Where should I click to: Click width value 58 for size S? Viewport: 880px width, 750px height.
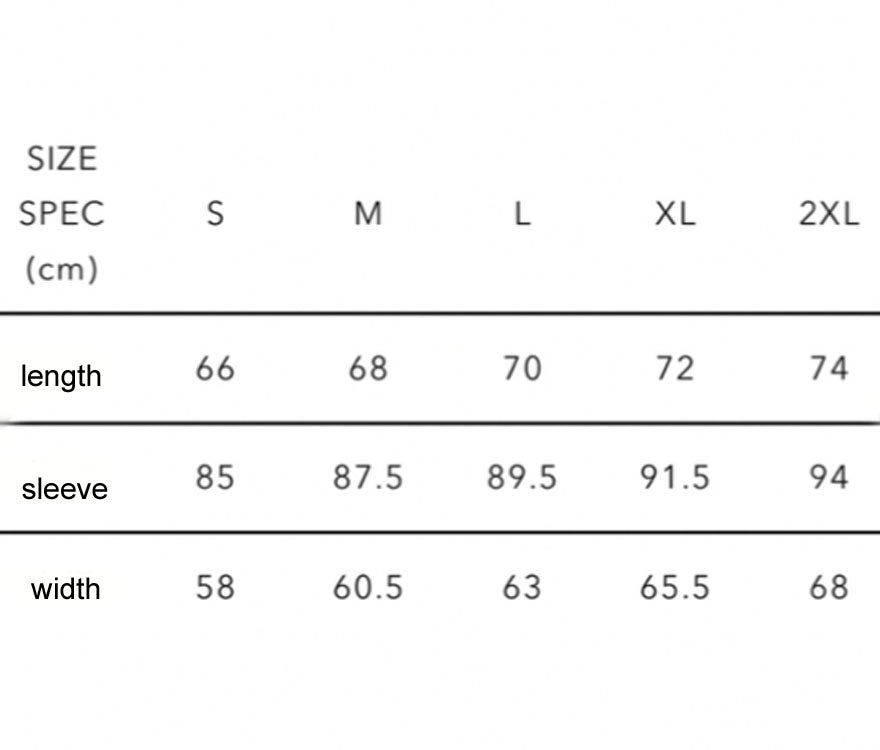click(x=215, y=588)
